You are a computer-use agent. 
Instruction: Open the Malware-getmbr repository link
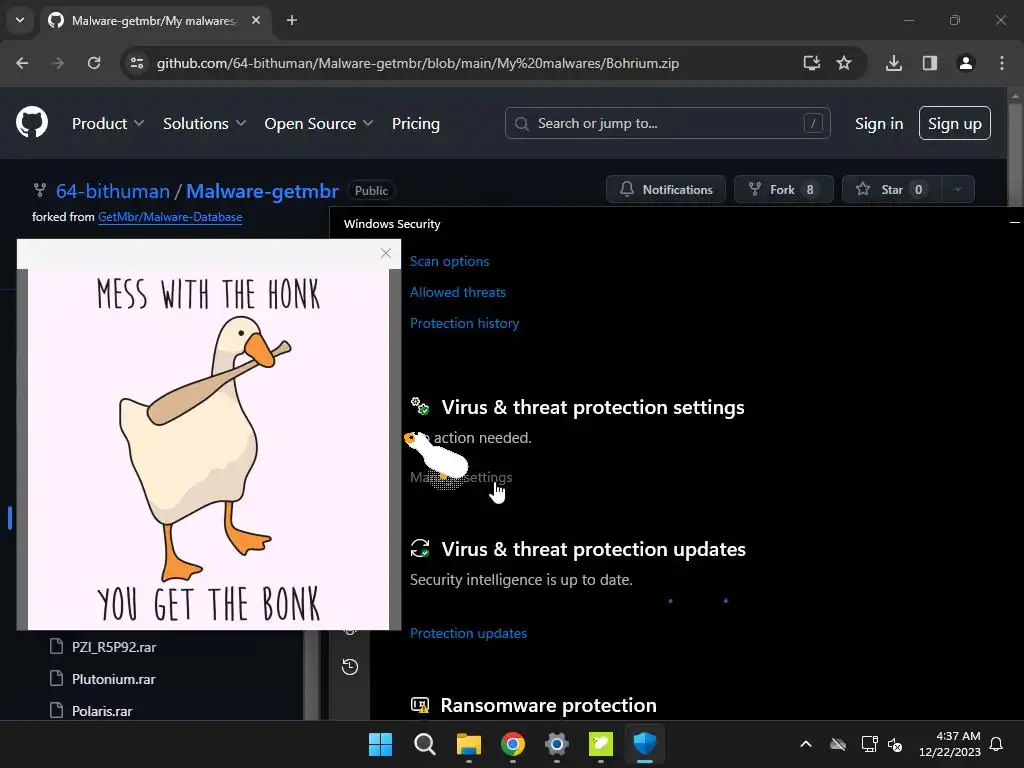coord(262,191)
